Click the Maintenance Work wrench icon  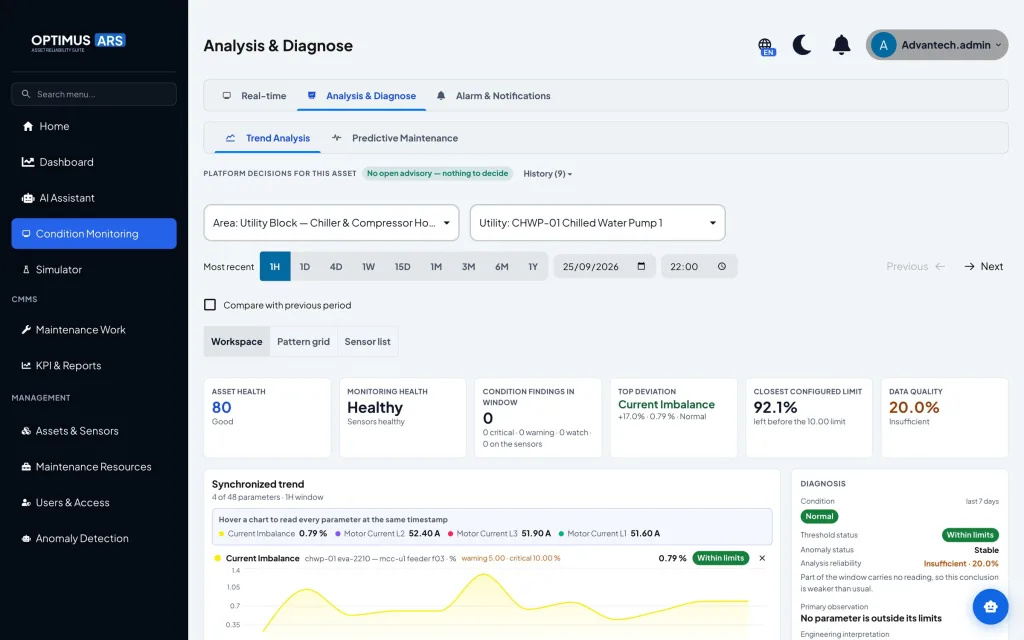26,330
